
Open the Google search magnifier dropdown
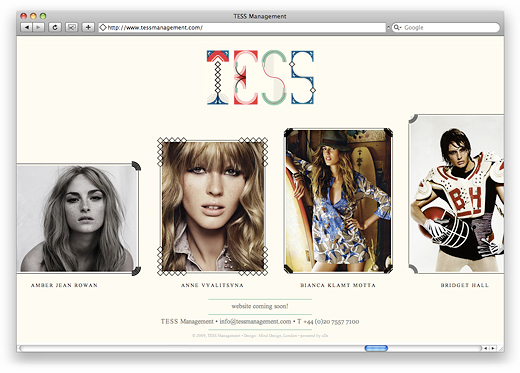point(397,27)
